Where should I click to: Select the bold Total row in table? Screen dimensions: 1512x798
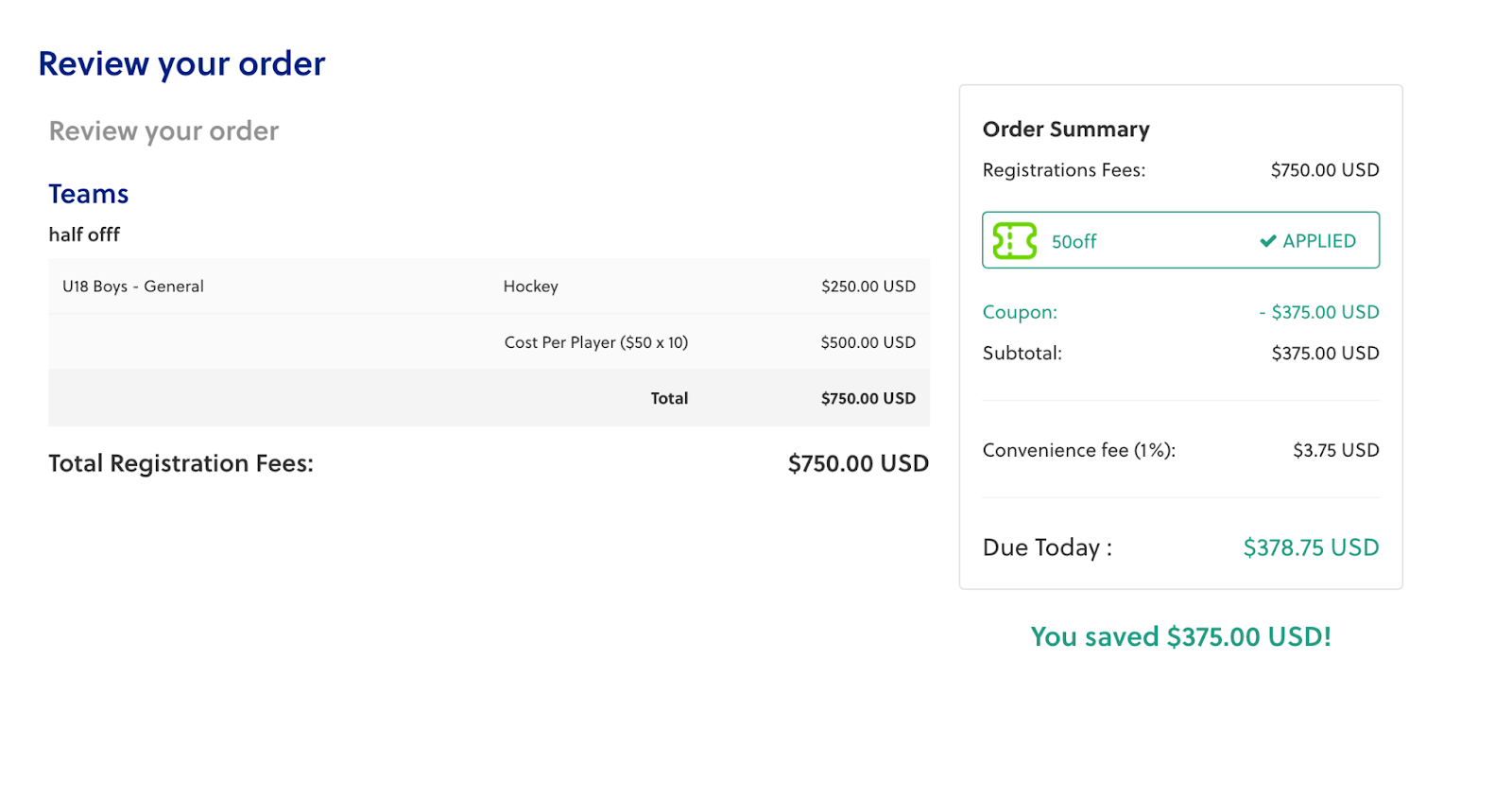point(489,398)
